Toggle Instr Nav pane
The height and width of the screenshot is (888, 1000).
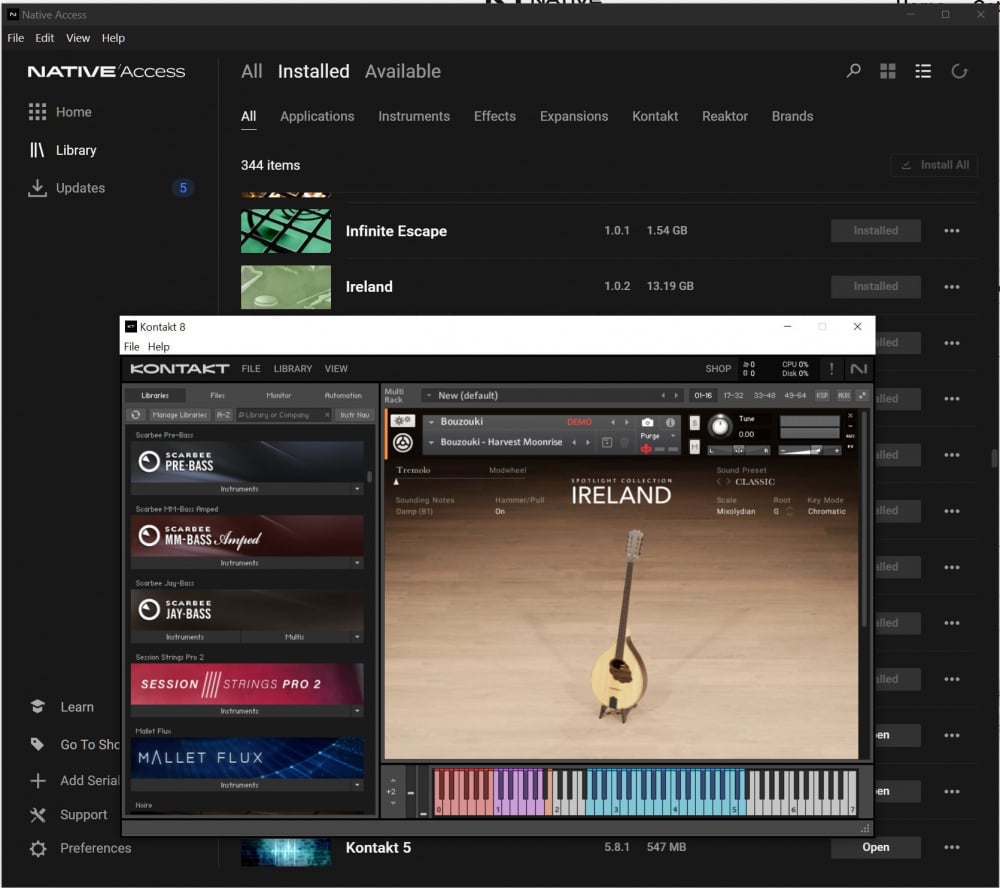coord(355,415)
